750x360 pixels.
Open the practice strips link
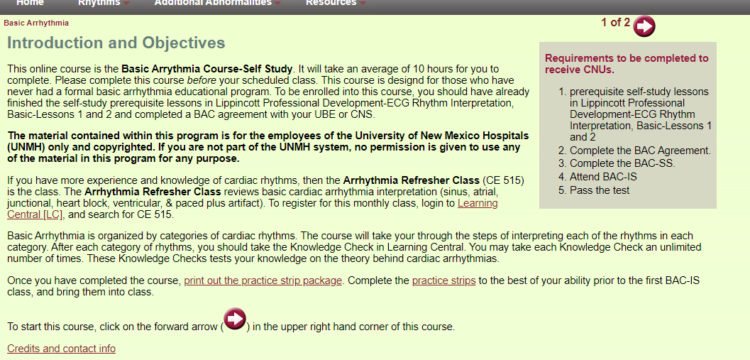point(444,281)
